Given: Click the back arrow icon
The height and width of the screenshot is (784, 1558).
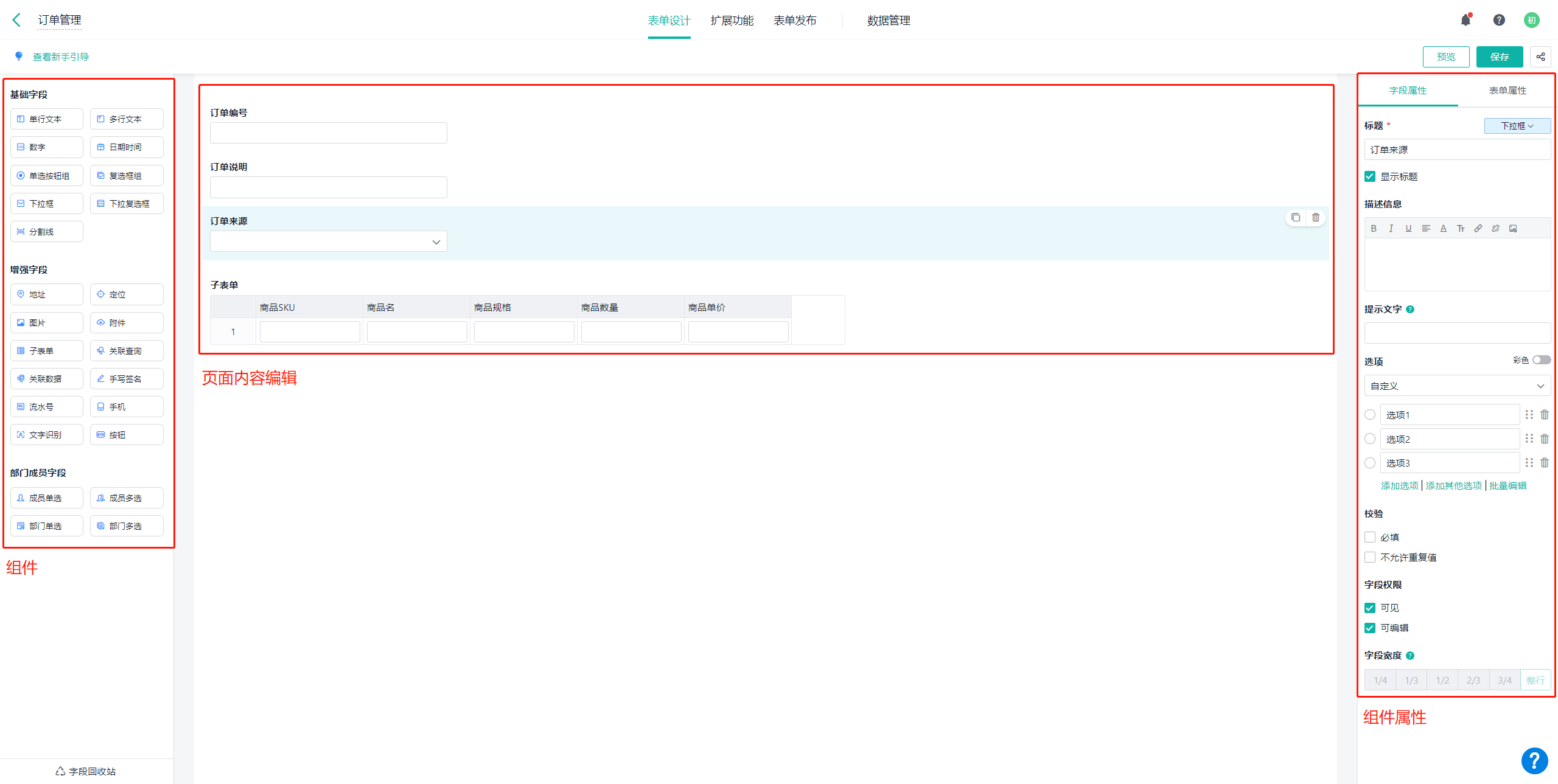Looking at the screenshot, I should 16,20.
